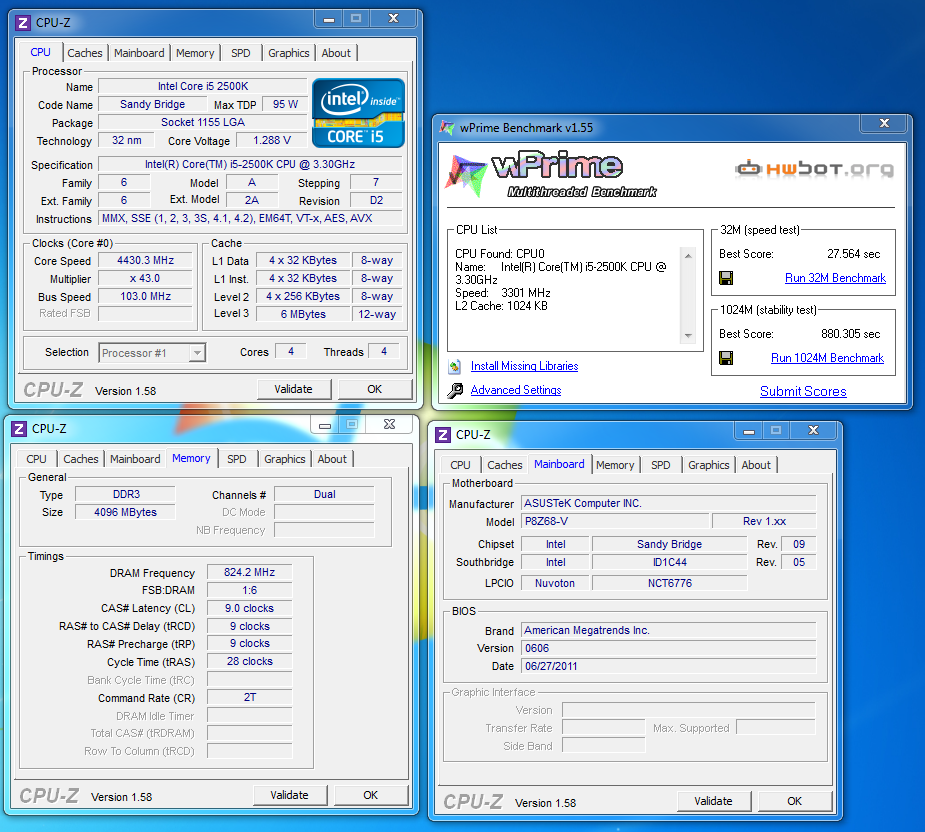This screenshot has height=832, width=925.
Task: Click the Command Rate value 2T
Action: click(250, 697)
